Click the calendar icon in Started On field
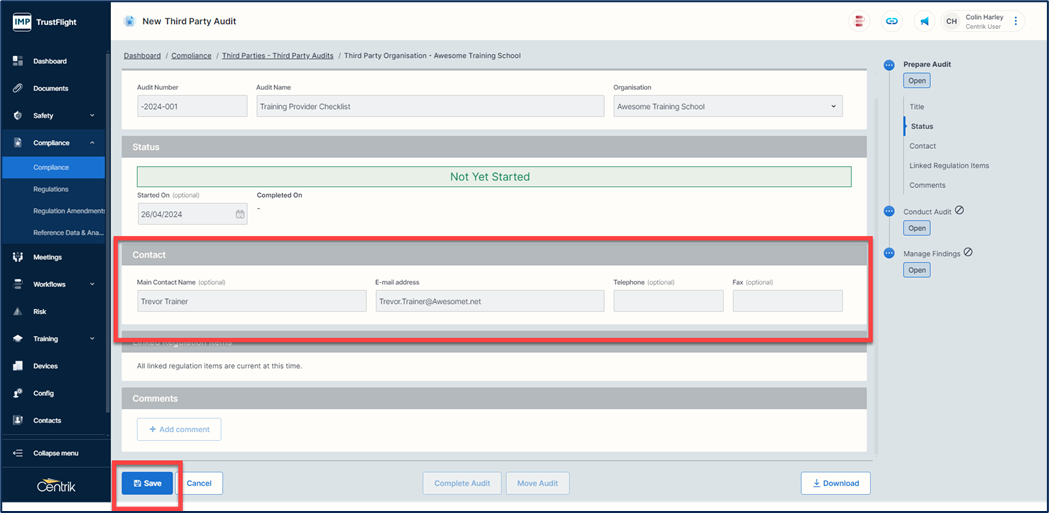 240,214
